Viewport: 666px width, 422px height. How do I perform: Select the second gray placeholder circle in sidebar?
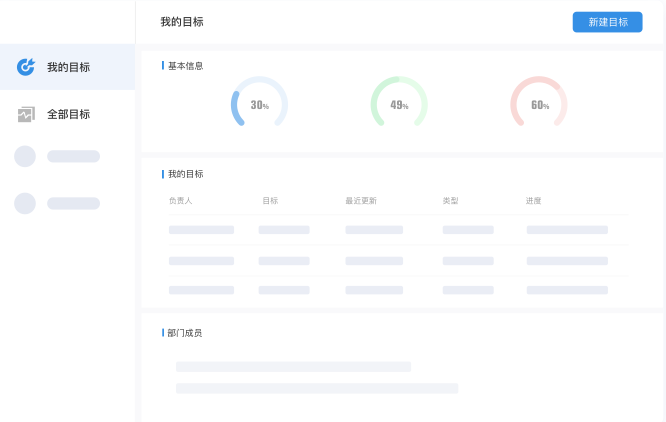click(25, 203)
